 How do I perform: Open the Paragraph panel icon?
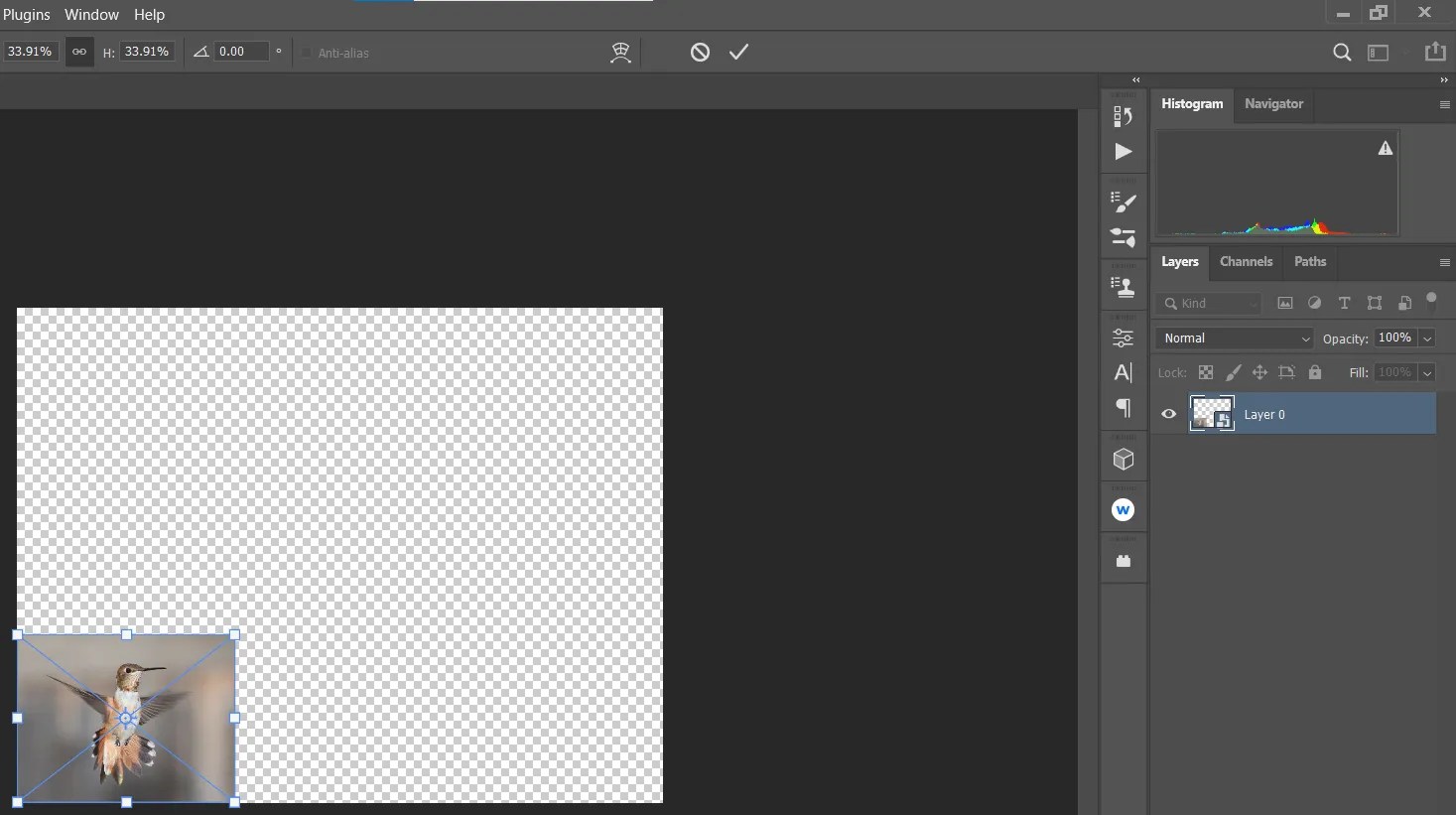(x=1123, y=408)
